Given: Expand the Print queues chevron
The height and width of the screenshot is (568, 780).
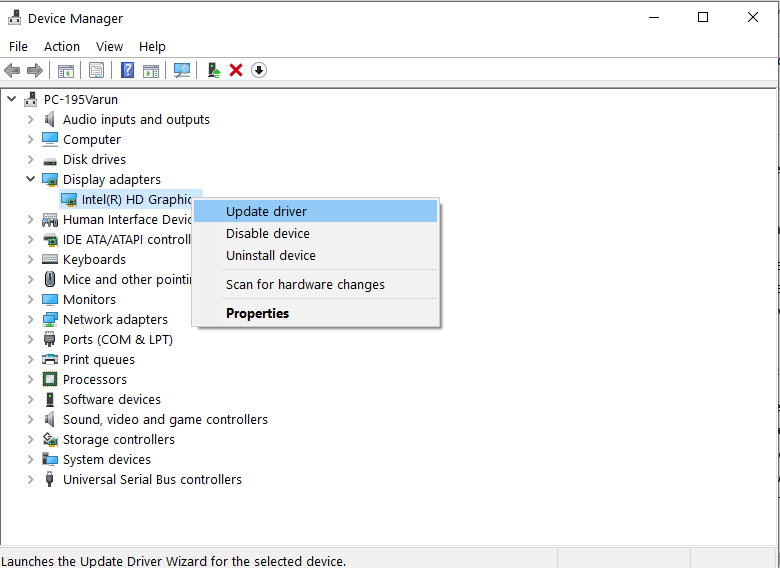Looking at the screenshot, I should point(30,359).
